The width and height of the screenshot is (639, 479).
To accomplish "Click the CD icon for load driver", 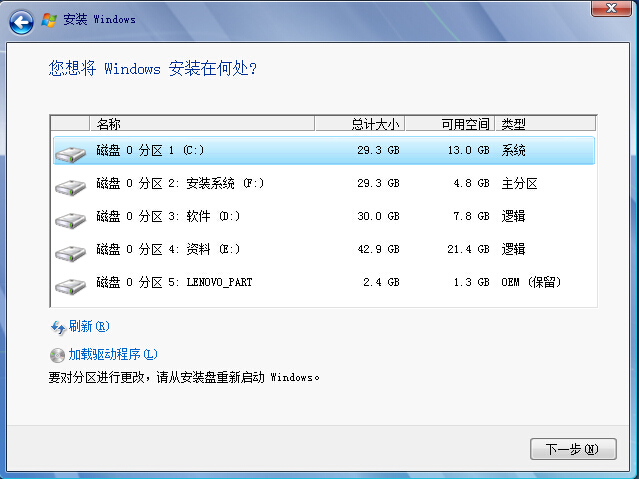I will click(57, 355).
